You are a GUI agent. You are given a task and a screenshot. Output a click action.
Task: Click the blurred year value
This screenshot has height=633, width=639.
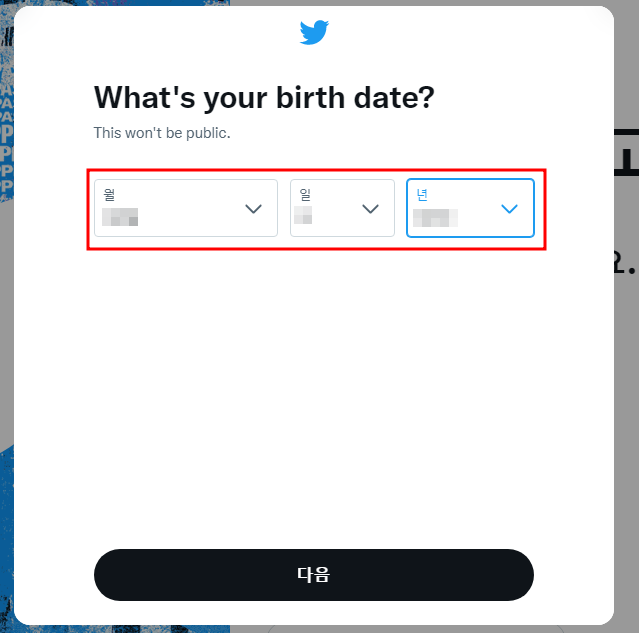436,218
